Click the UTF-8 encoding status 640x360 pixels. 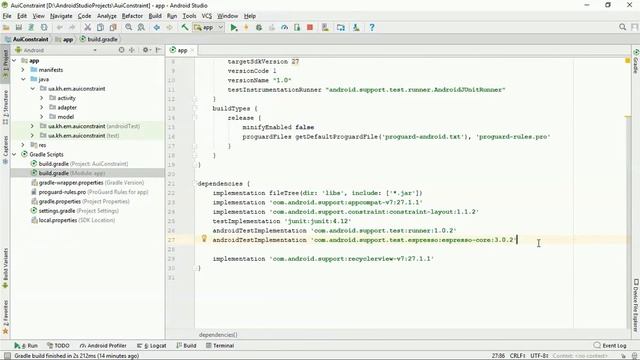click(x=539, y=356)
